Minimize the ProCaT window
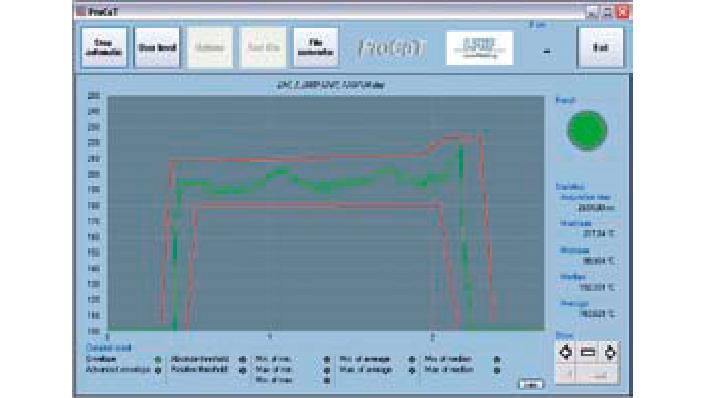Screen dimensions: 705x398 tap(593, 12)
